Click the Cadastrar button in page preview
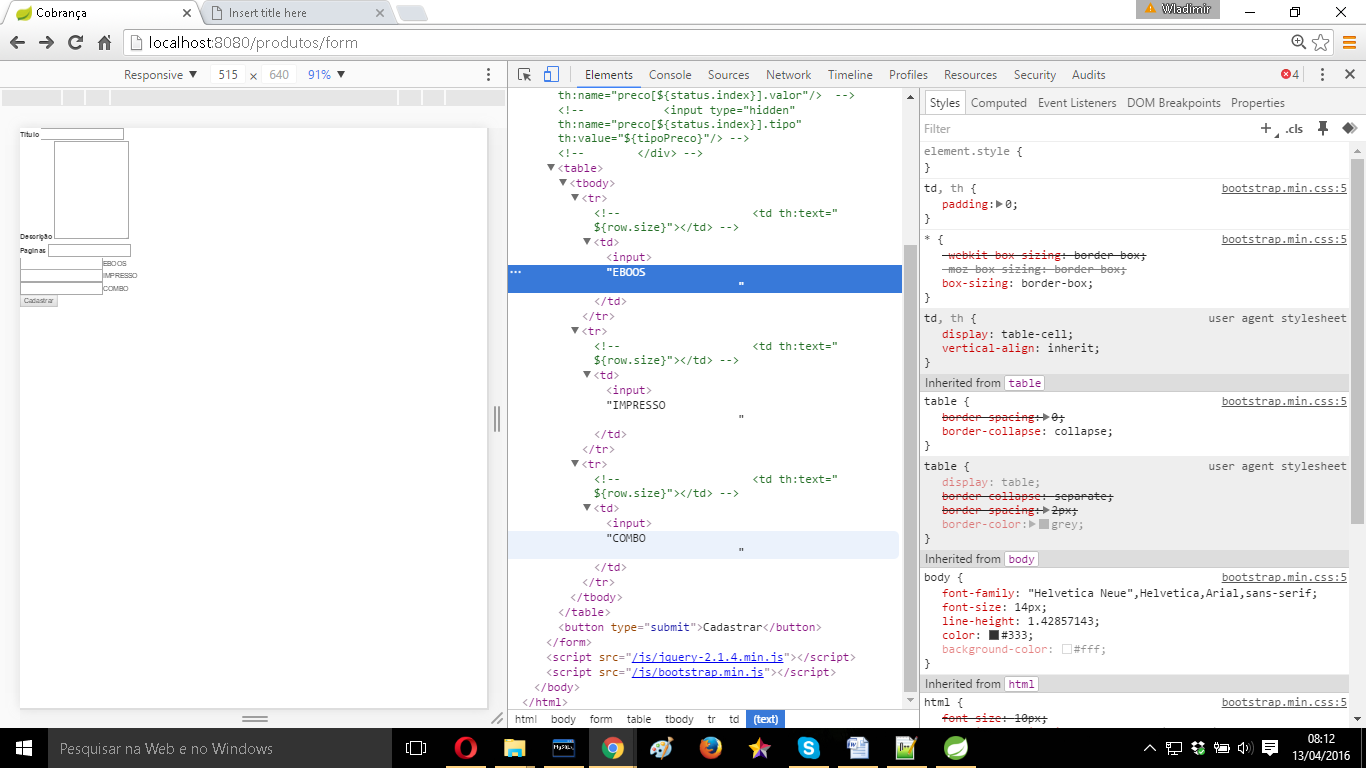 coord(39,301)
